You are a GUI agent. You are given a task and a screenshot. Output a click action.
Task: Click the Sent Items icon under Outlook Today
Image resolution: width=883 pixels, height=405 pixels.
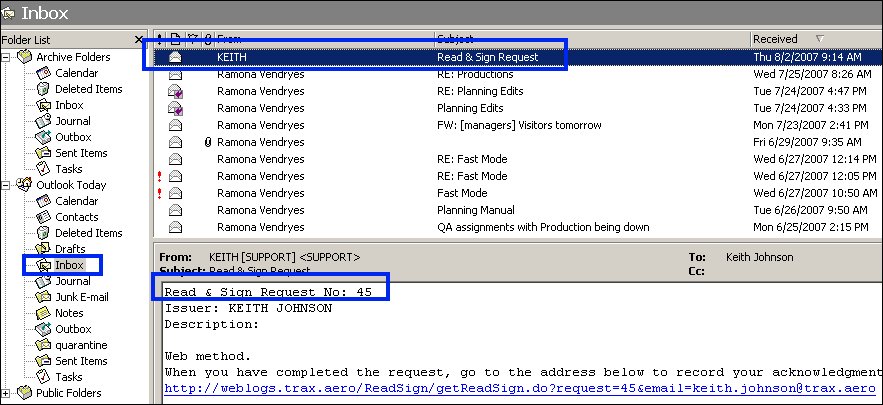(43, 361)
